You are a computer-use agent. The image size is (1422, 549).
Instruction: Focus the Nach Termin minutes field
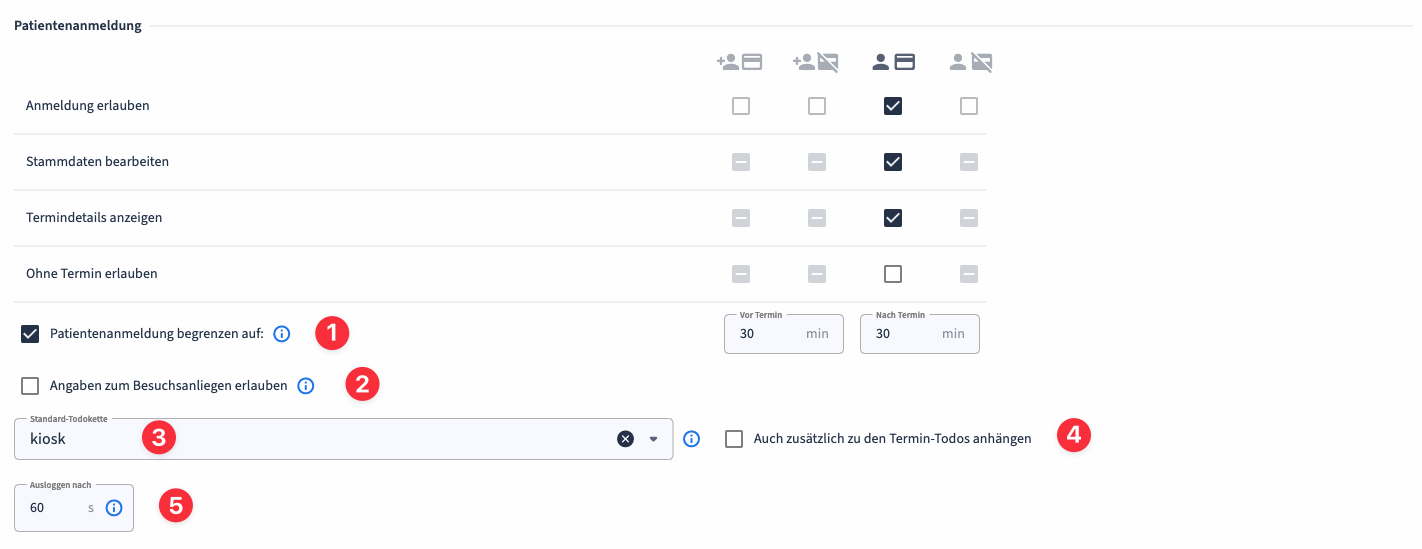tap(920, 334)
